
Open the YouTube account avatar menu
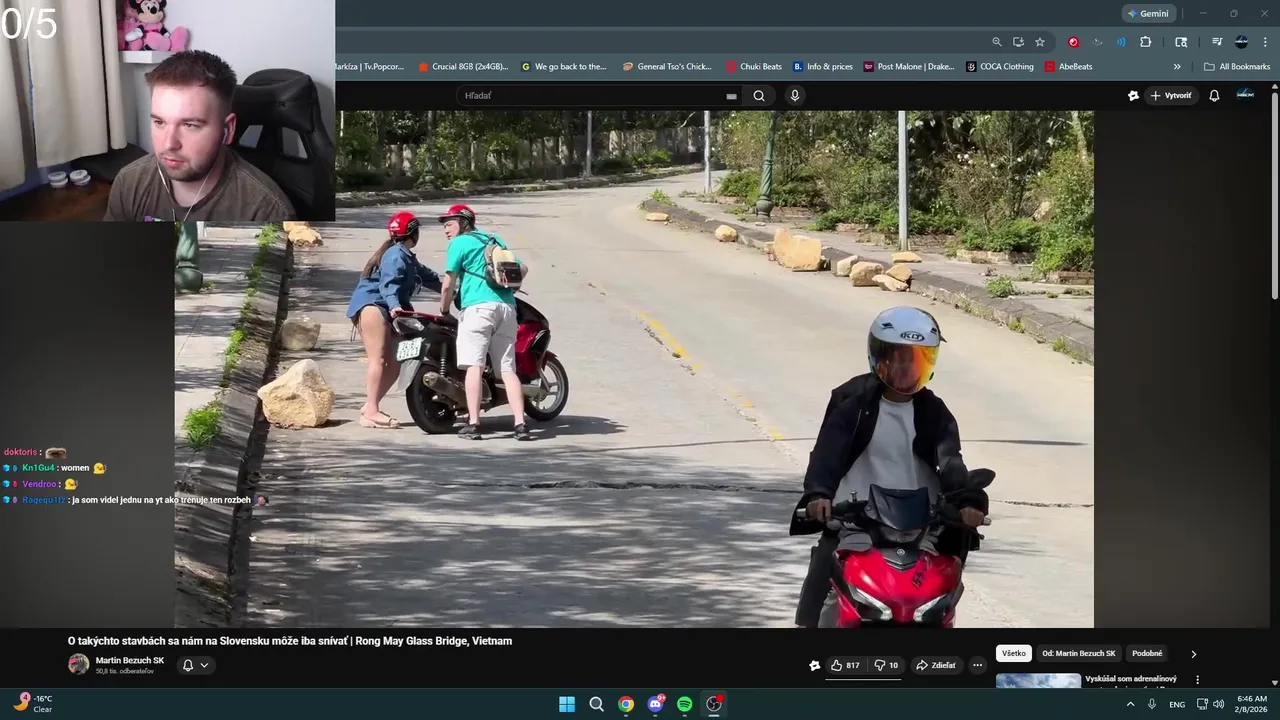(x=1245, y=95)
